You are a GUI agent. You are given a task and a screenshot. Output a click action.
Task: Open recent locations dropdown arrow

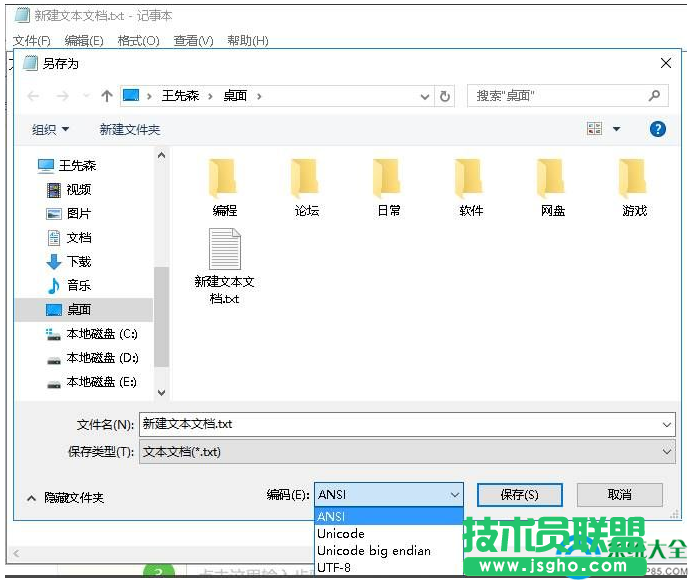[86, 96]
